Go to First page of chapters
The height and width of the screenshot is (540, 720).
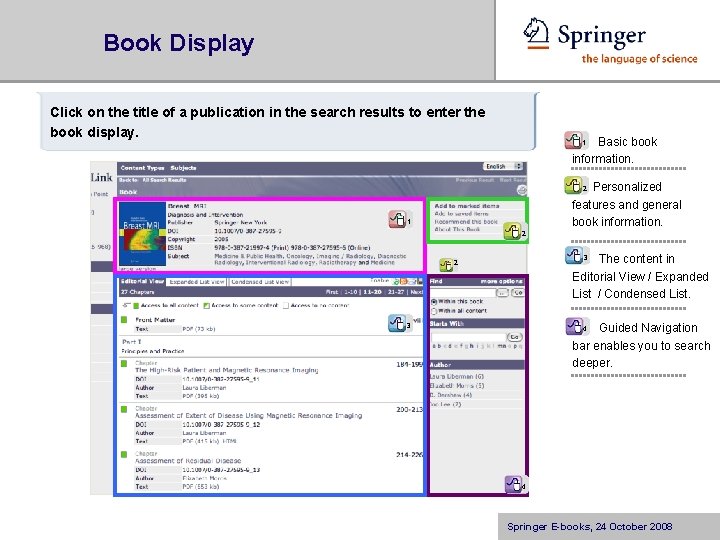(332, 292)
